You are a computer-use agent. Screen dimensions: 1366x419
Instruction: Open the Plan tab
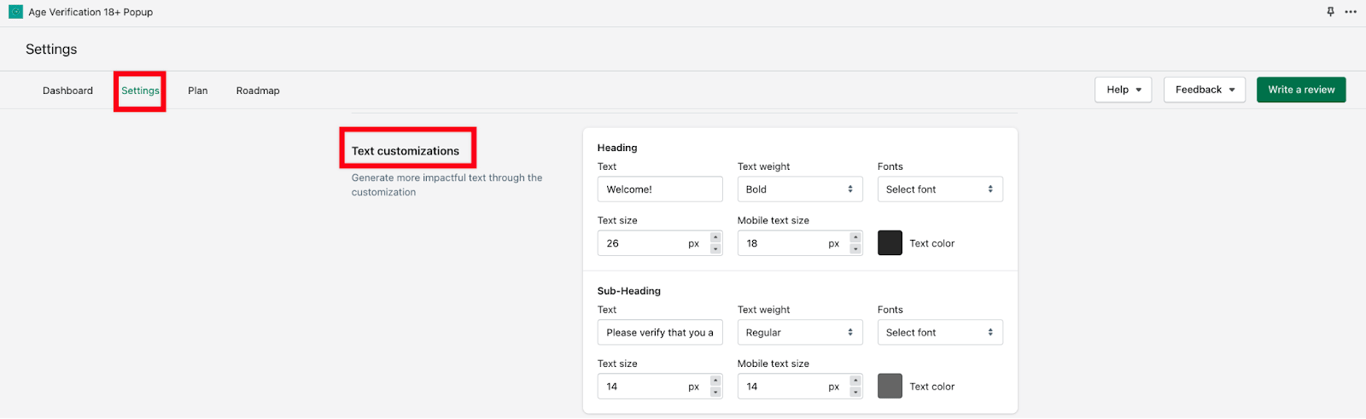click(x=198, y=90)
